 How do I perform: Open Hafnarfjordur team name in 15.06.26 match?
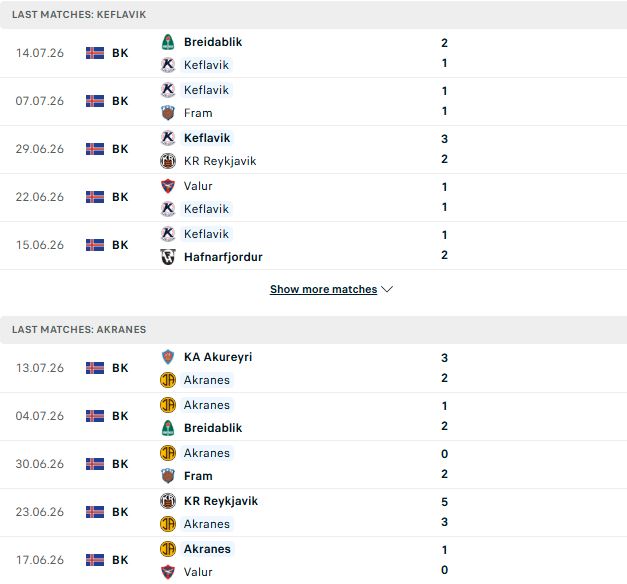click(223, 257)
